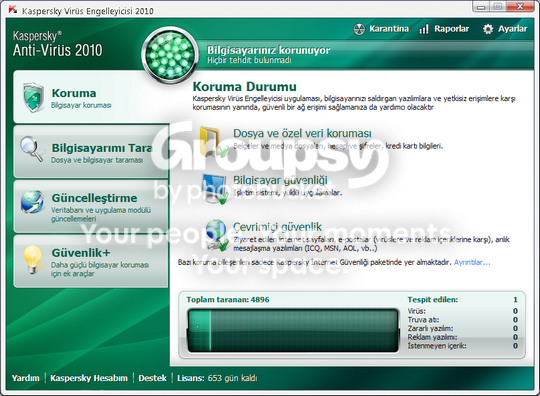Click the Toplam taranan: 4896 text
Image resolution: width=540 pixels, height=396 pixels.
click(228, 300)
